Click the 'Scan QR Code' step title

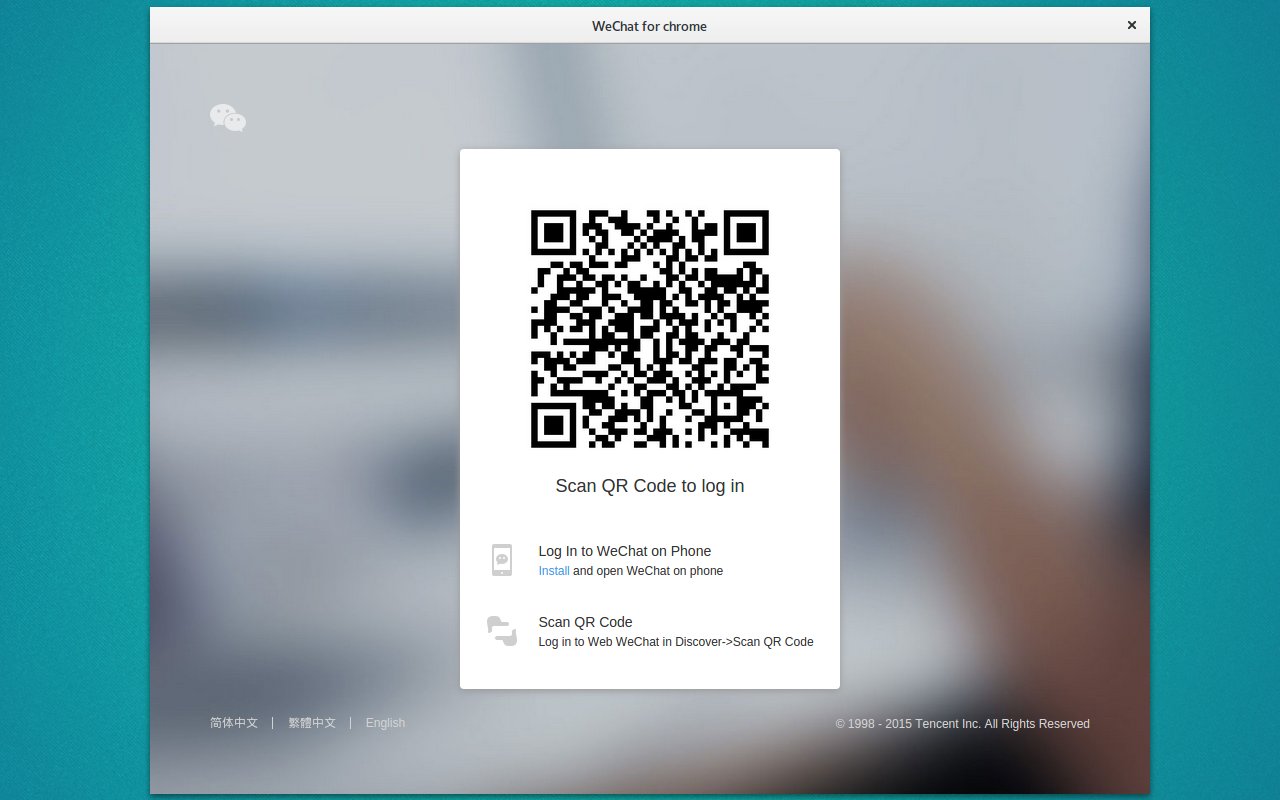[585, 622]
